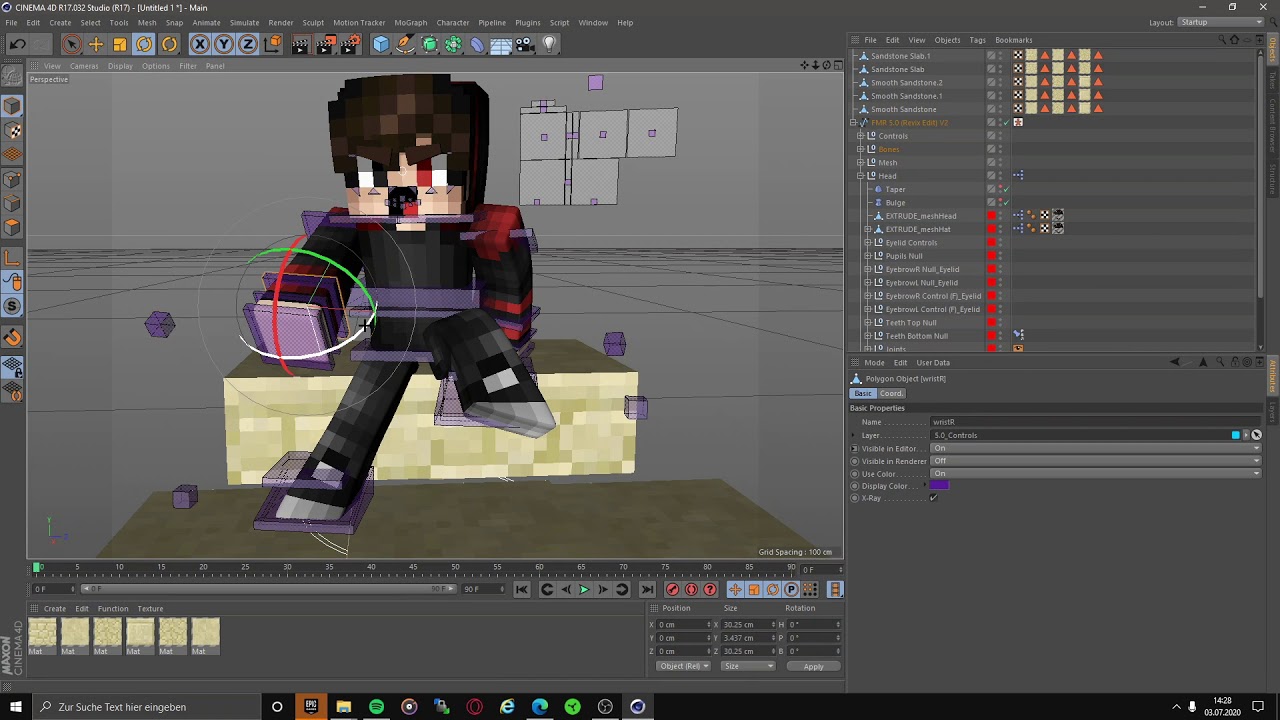Open the Object Manager Tags menu
Image resolution: width=1280 pixels, height=720 pixels.
[x=977, y=40]
